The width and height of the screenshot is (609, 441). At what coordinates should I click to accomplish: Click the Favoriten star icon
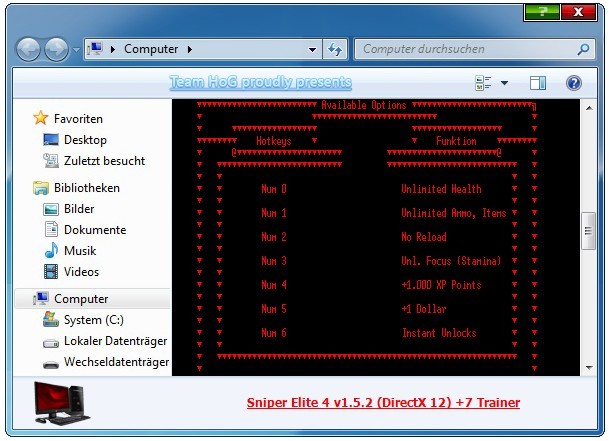pos(41,118)
